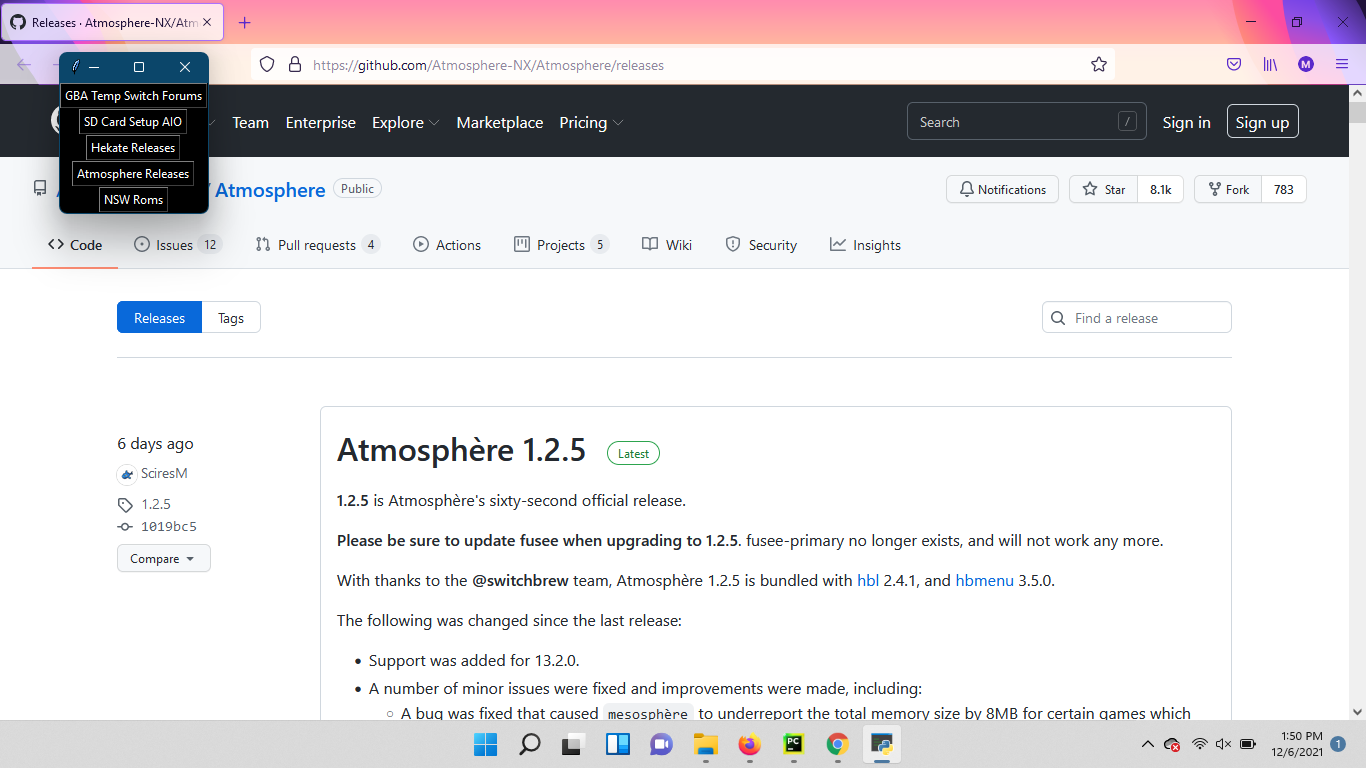Viewport: 1366px width, 768px height.
Task: Click the NSW Roms button
Action: [x=134, y=200]
